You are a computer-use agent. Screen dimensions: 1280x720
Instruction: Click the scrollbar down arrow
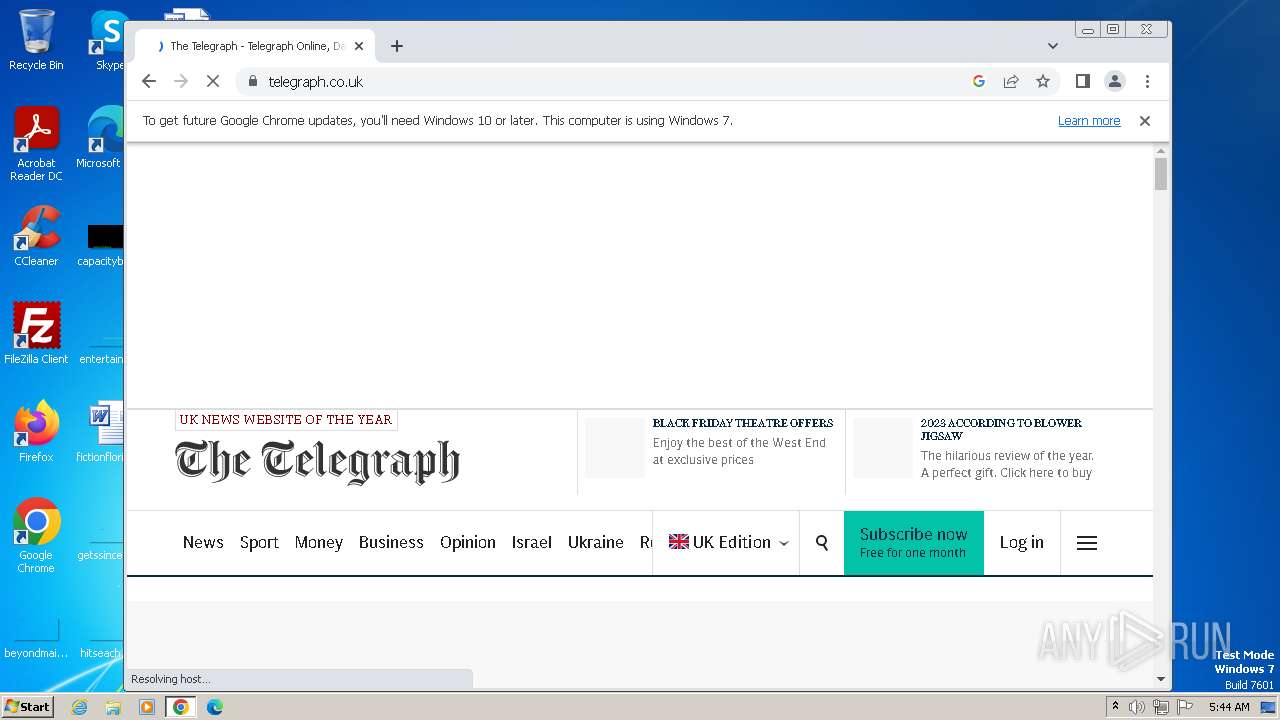[x=1161, y=679]
